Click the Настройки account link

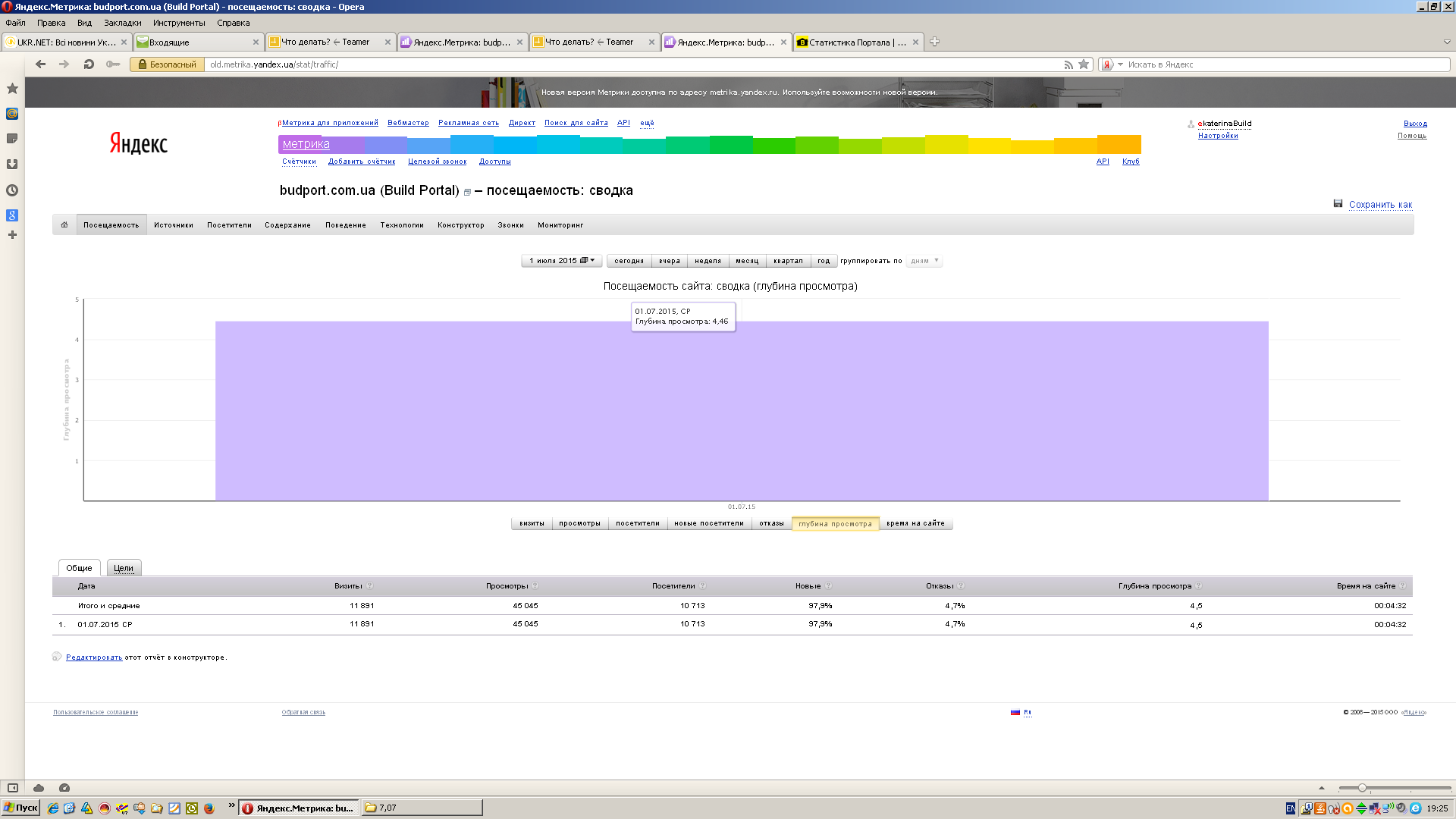coord(1218,136)
